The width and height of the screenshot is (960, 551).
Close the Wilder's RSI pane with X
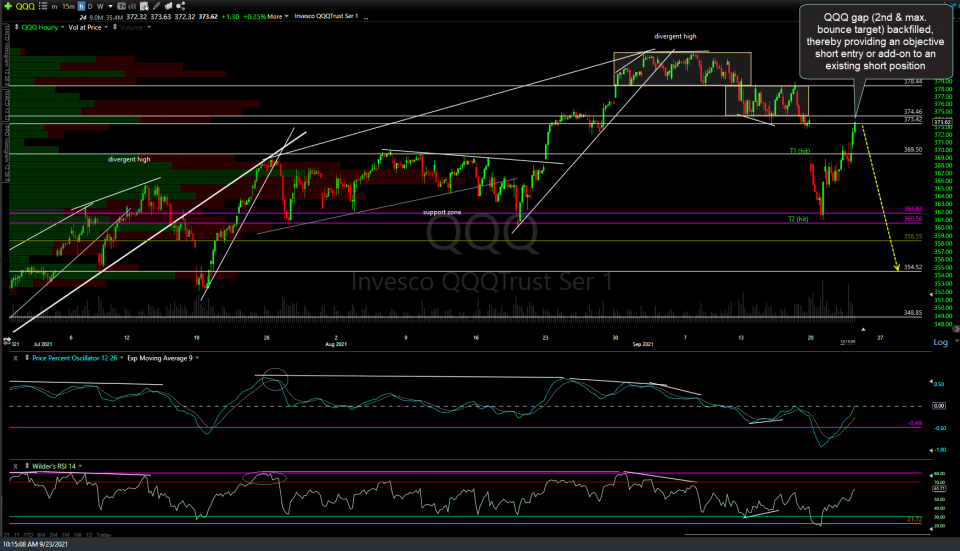point(15,466)
